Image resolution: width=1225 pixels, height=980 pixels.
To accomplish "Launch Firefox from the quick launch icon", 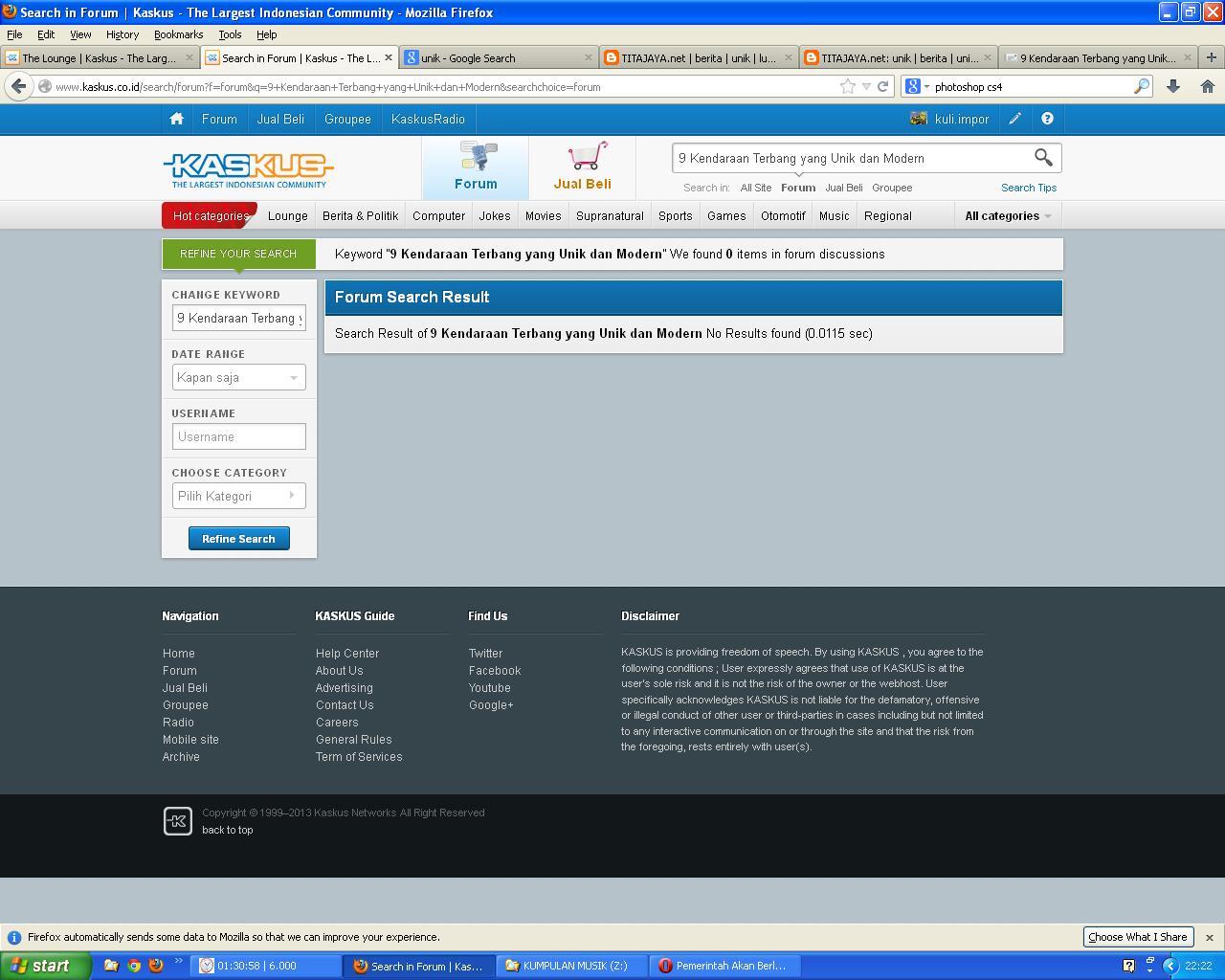I will [156, 966].
